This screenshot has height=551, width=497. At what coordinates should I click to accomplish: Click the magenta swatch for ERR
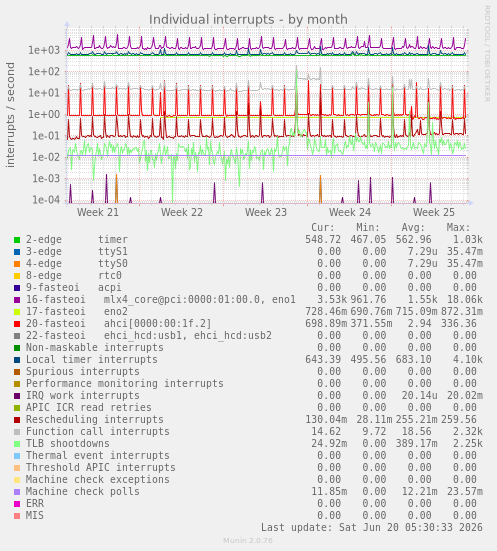pos(17,504)
